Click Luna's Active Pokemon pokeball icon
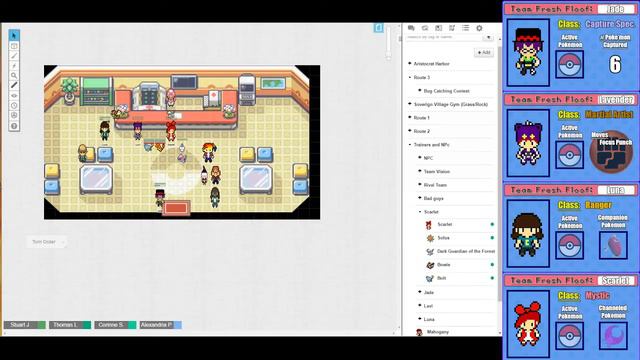The image size is (640, 360). [569, 245]
